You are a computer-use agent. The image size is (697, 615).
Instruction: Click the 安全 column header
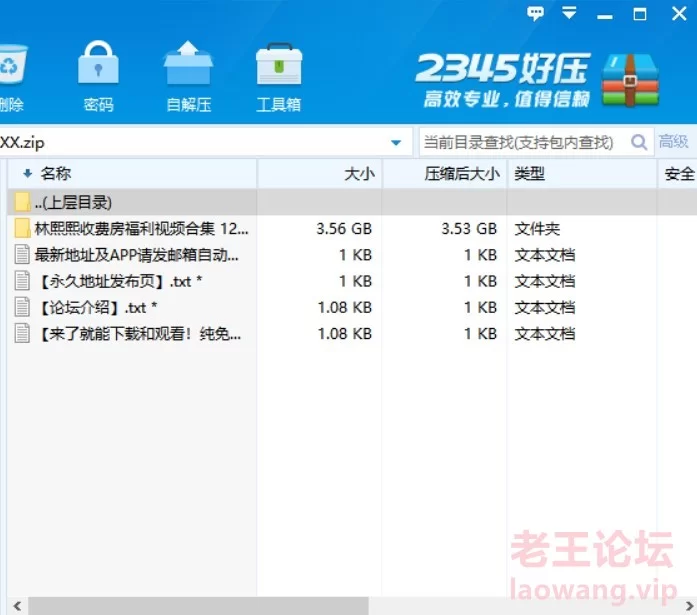677,174
